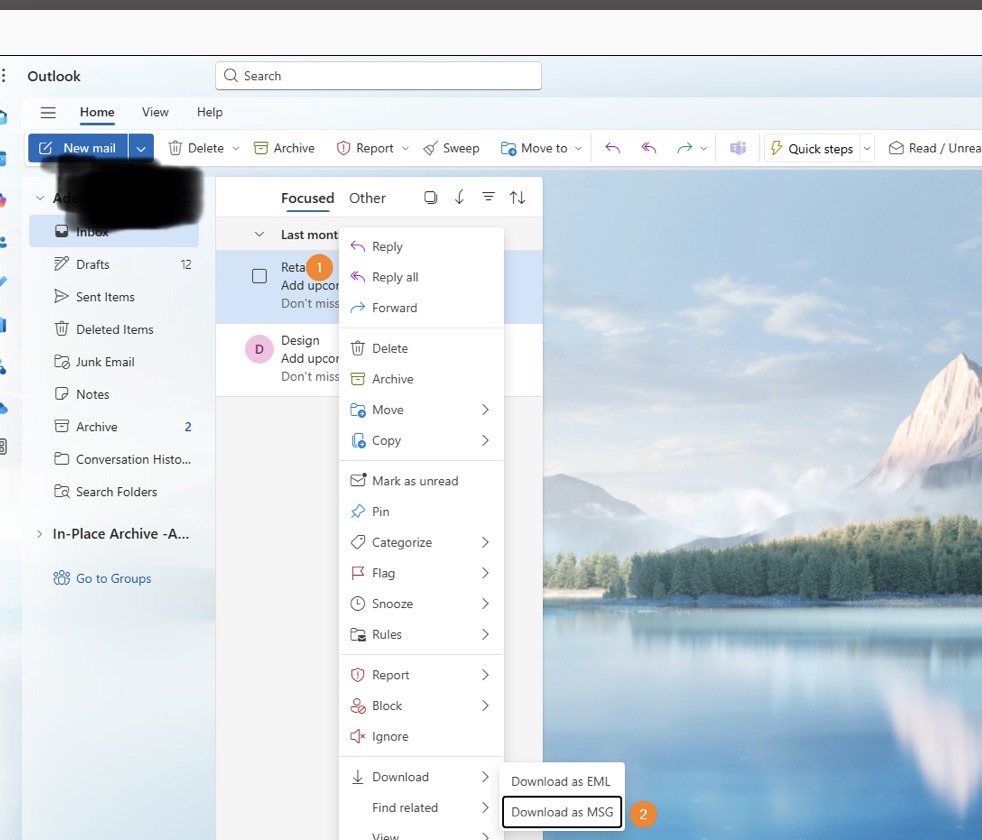Open Categorize submenu in context menu

(421, 542)
